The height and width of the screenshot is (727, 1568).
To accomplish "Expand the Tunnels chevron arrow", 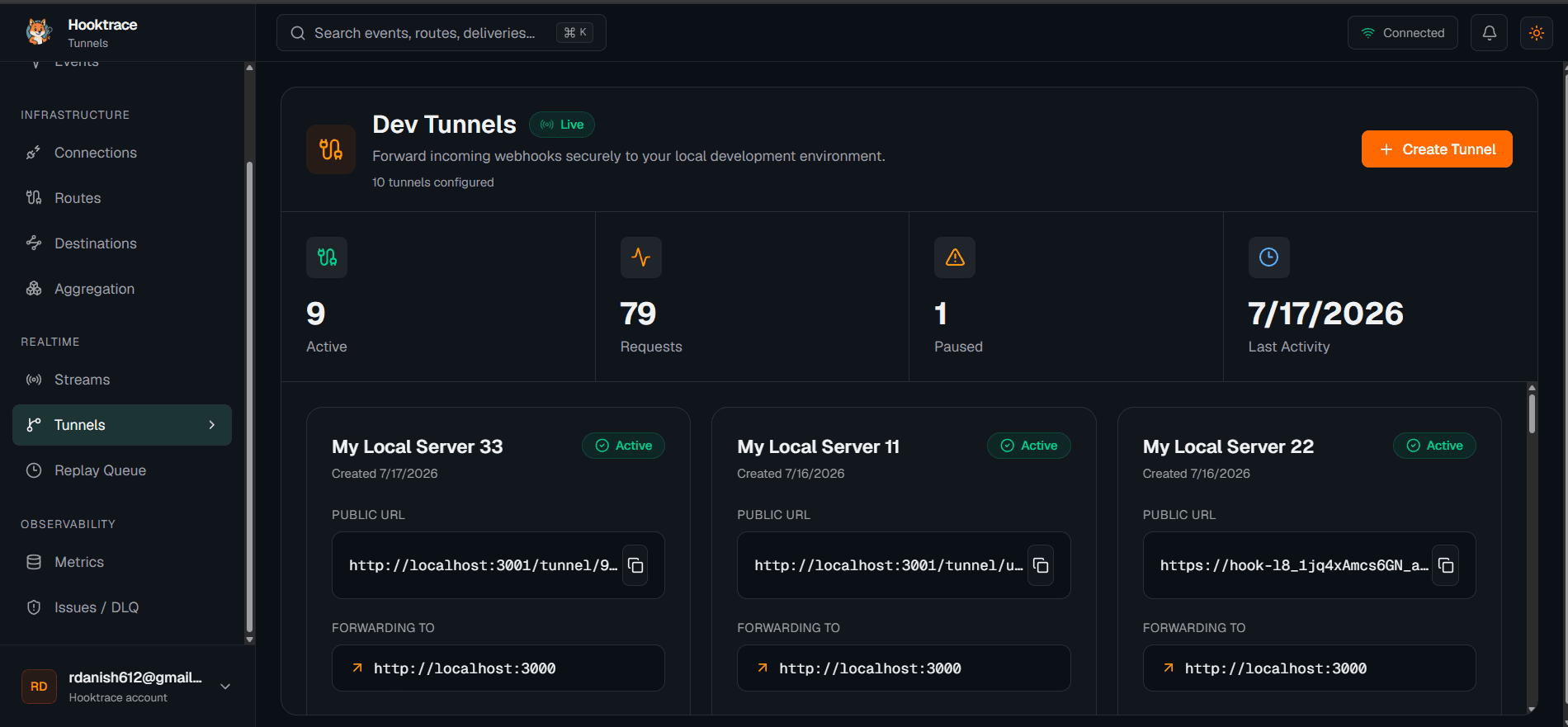I will click(212, 425).
